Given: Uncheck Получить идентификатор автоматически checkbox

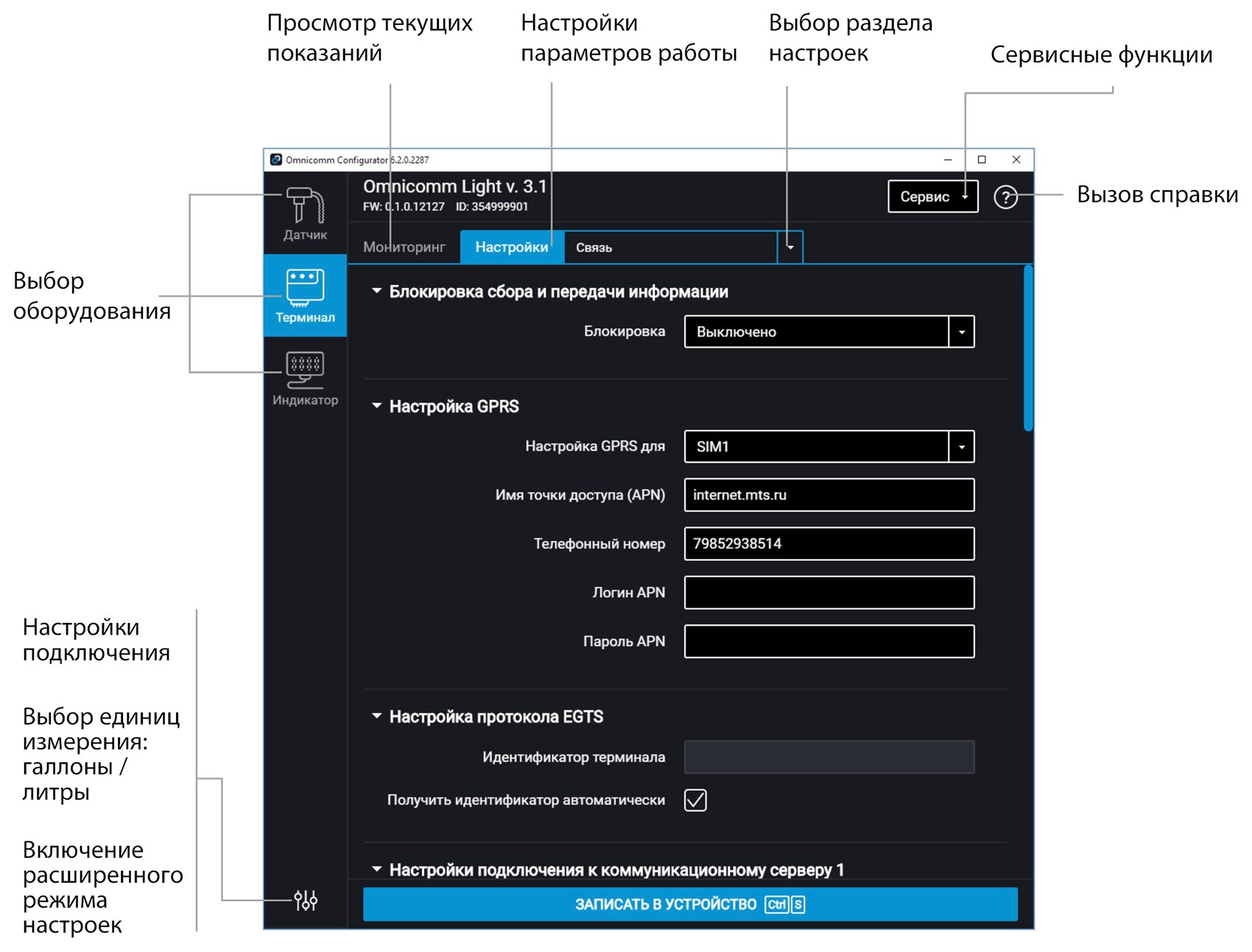Looking at the screenshot, I should click(x=695, y=800).
